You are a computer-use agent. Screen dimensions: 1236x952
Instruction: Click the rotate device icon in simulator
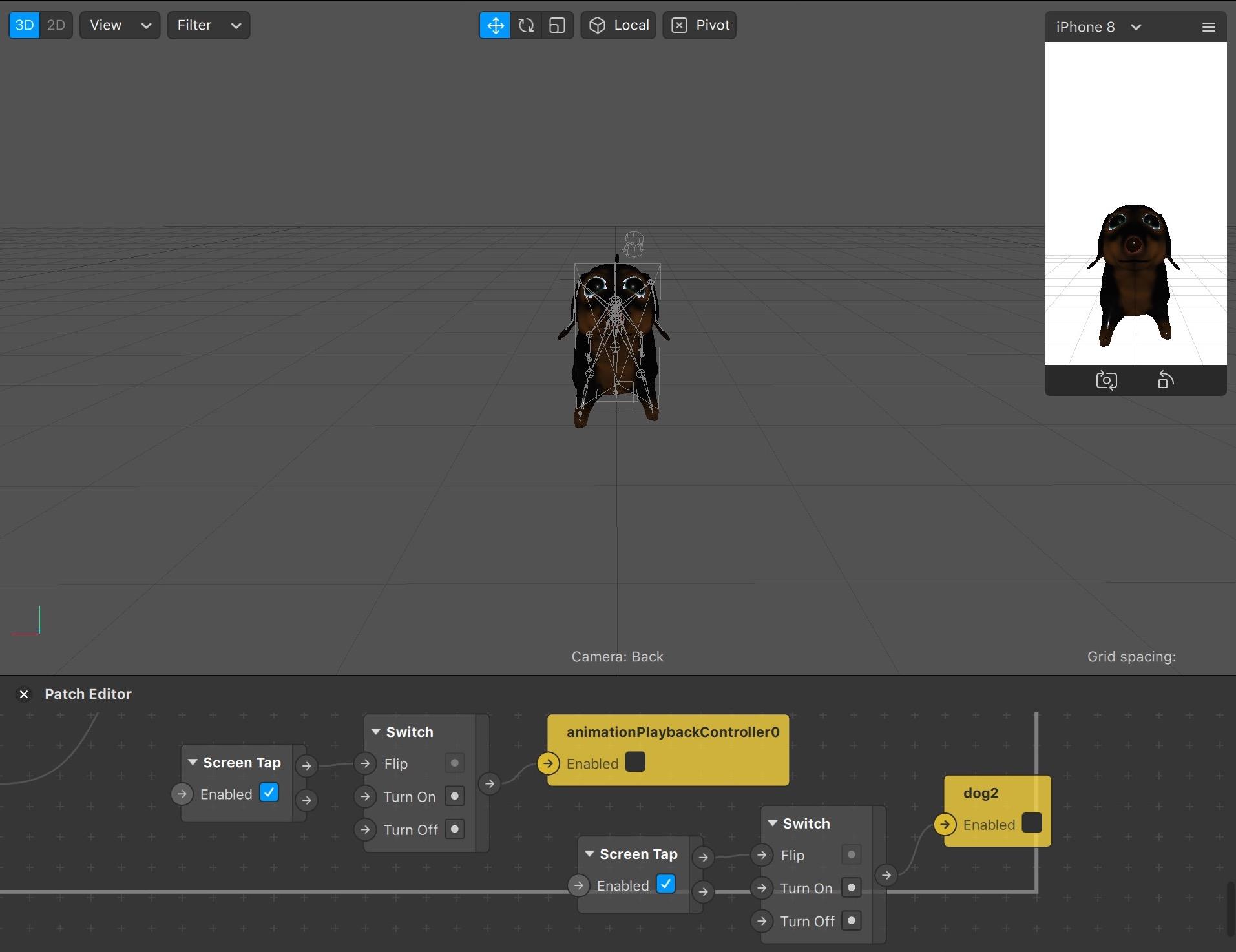(x=1166, y=380)
